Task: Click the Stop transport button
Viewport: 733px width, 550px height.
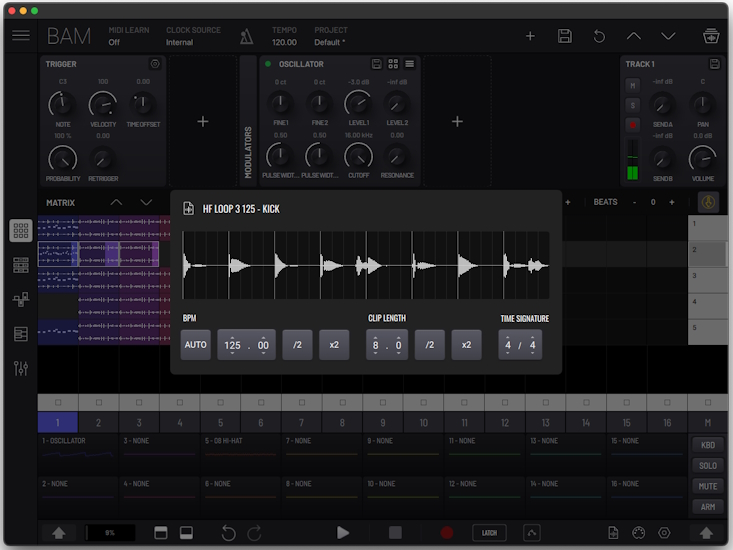Action: (x=395, y=533)
